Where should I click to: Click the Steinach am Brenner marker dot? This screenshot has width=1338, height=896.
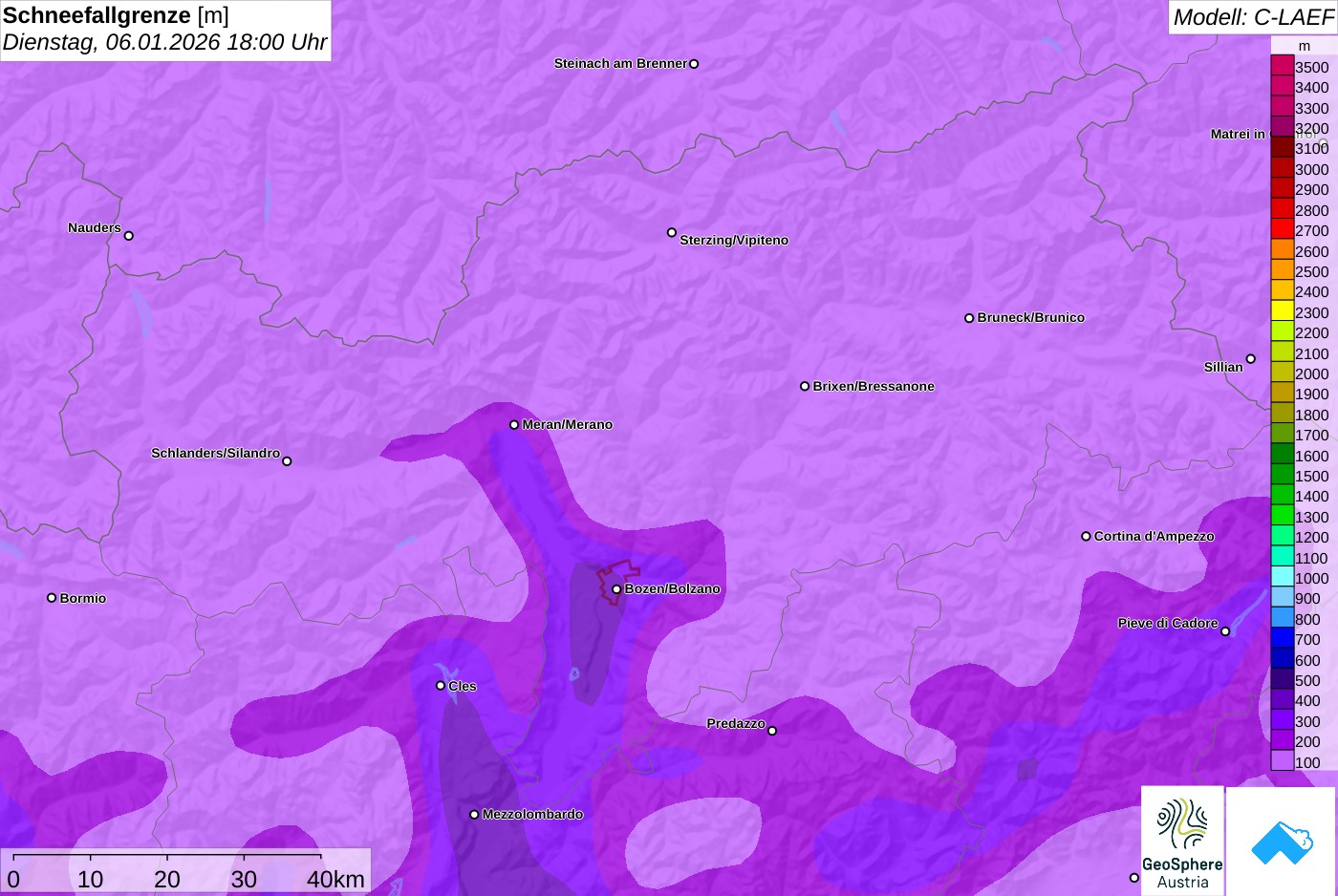(694, 64)
